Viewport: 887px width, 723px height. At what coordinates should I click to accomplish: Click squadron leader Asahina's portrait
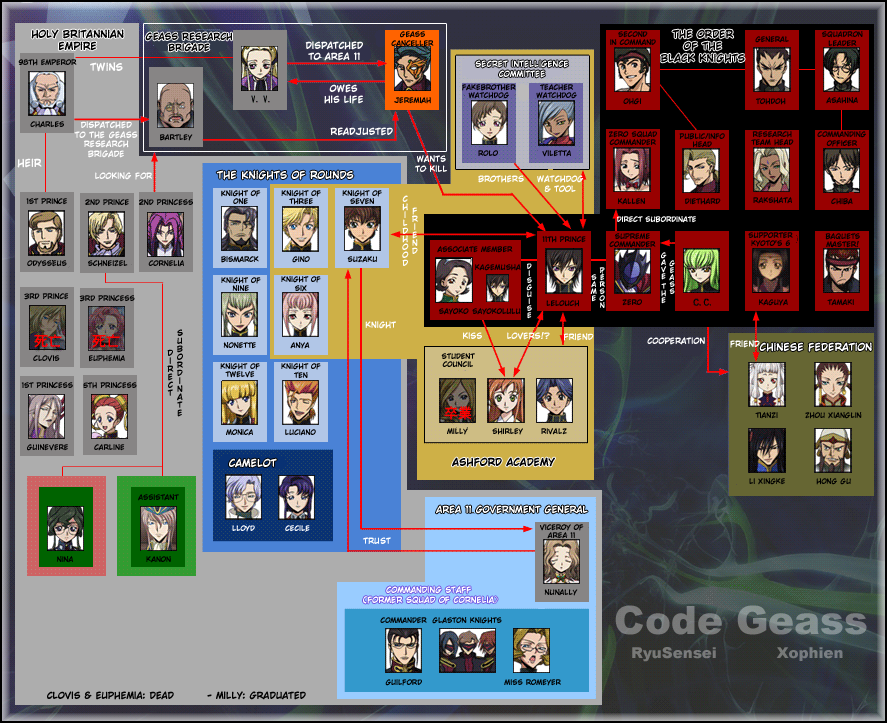pos(842,70)
